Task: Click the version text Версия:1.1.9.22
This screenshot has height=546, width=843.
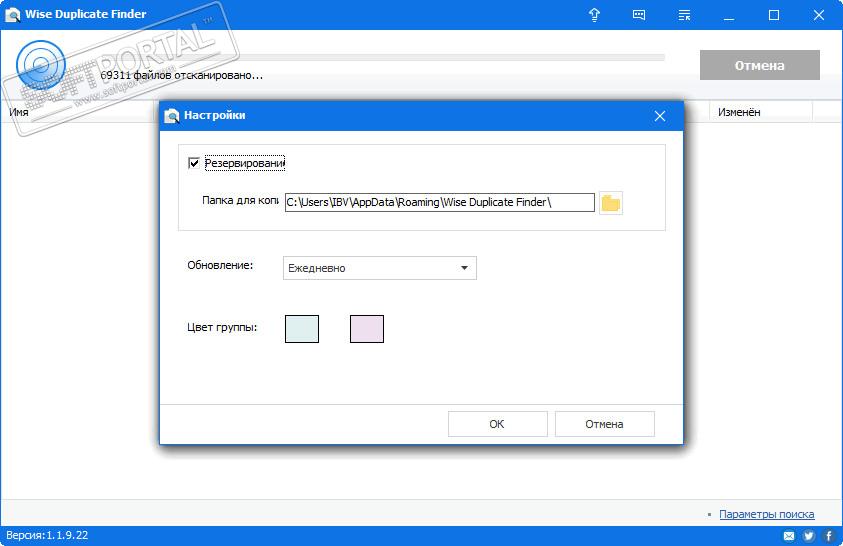Action: coord(47,535)
